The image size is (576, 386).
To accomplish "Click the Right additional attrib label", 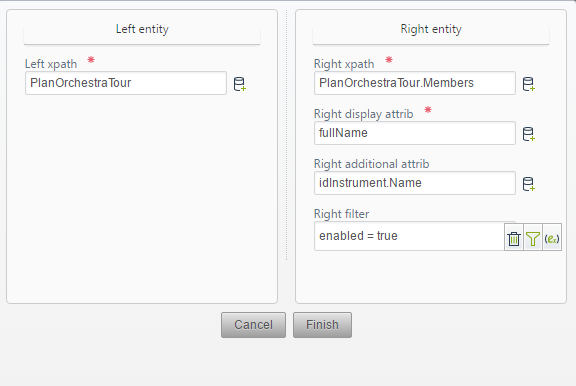I will tap(371, 164).
